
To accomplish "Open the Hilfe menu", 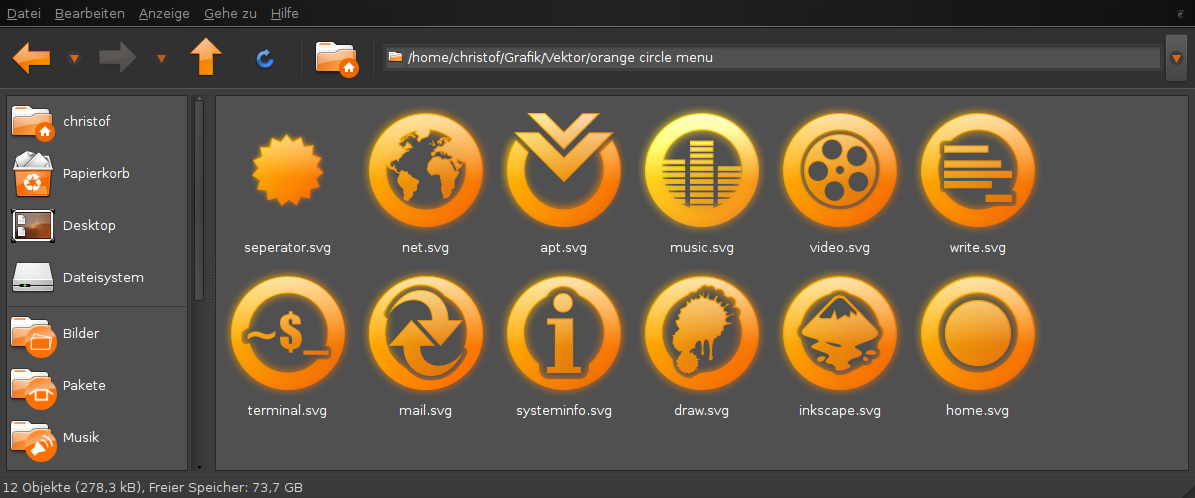I will (284, 13).
